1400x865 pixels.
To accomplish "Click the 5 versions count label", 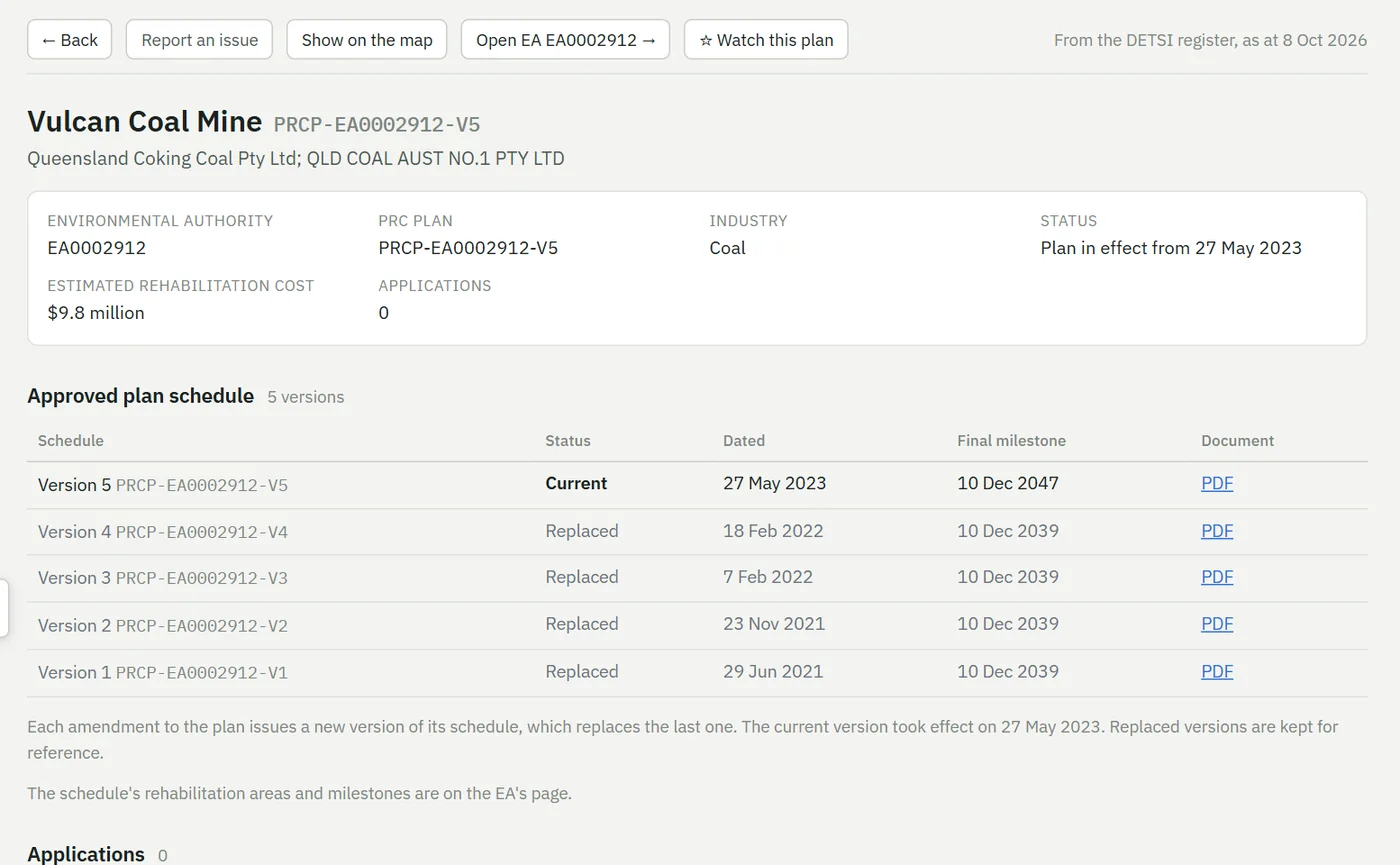I will [x=306, y=397].
